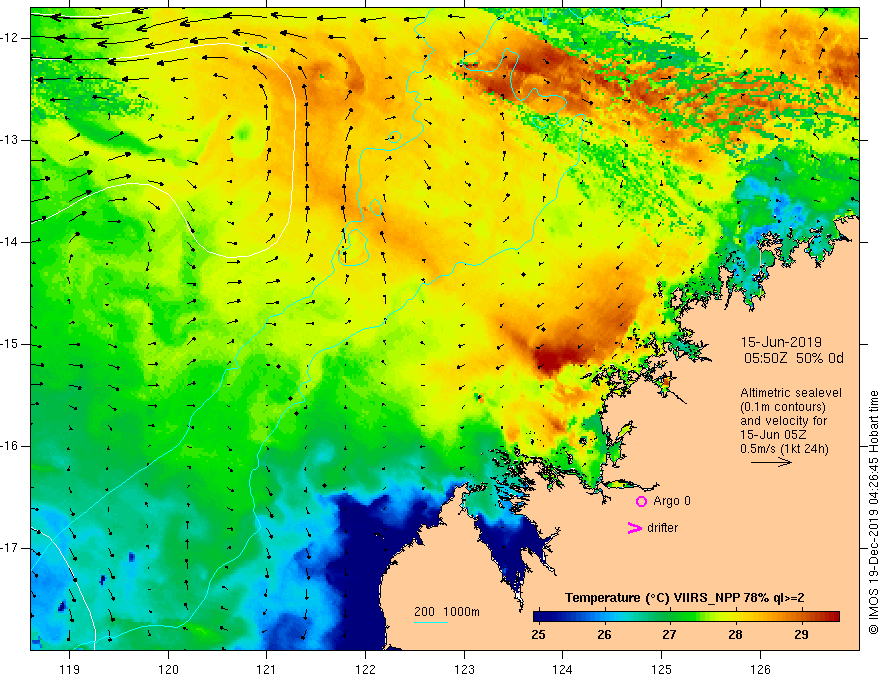Viewport: 880px width, 680px height.
Task: Click 'Altimetric sealevel' legend text
Action: pyautogui.click(x=791, y=393)
